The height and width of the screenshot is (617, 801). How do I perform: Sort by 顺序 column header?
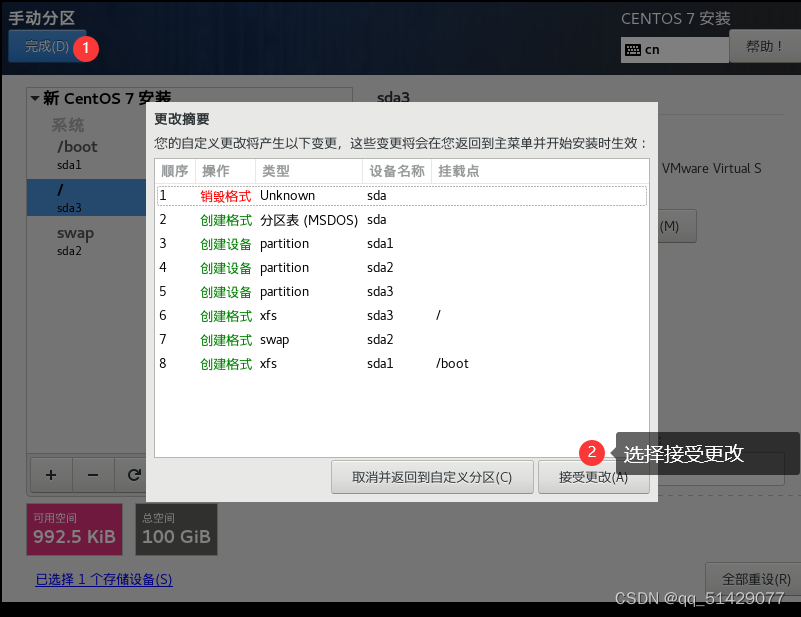[175, 171]
